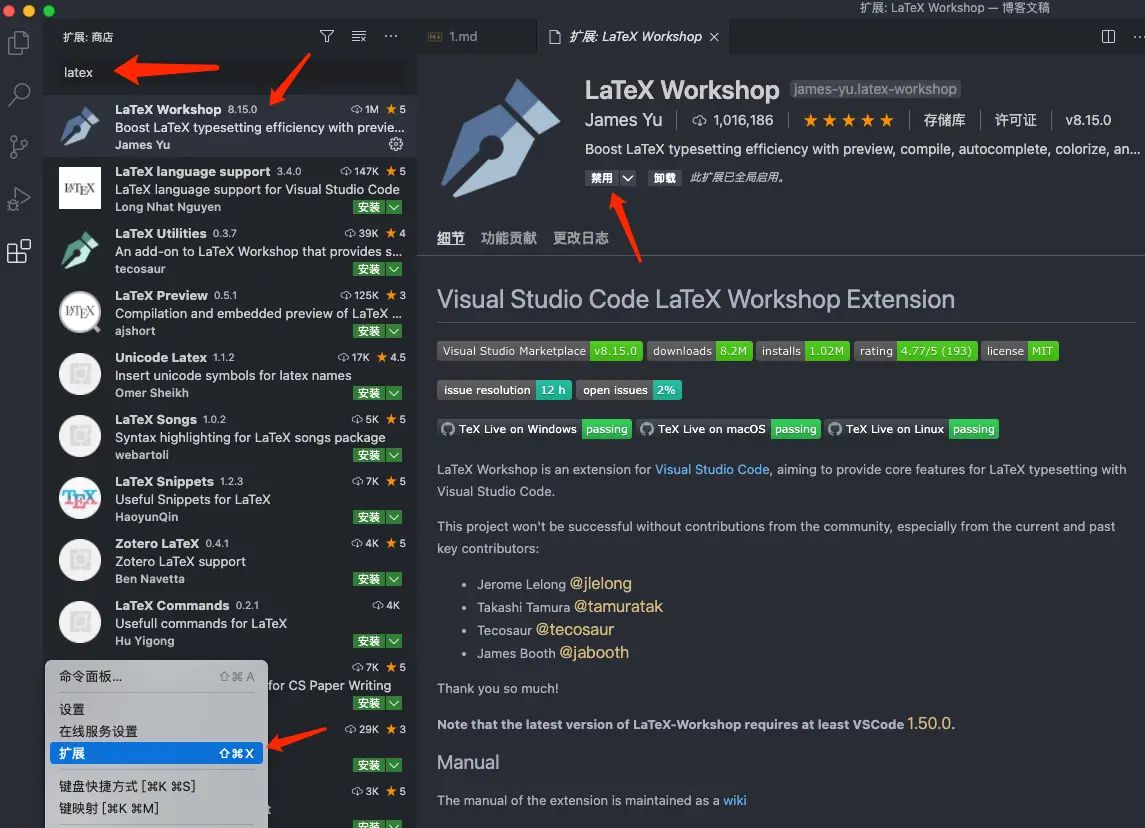Viewport: 1145px width, 828px height.
Task: Open the Source Control view icon
Action: 21,147
